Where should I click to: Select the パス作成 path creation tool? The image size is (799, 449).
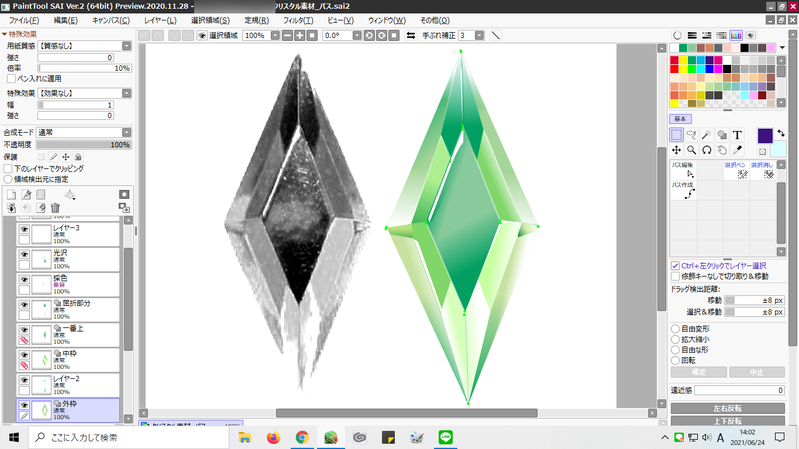[683, 190]
